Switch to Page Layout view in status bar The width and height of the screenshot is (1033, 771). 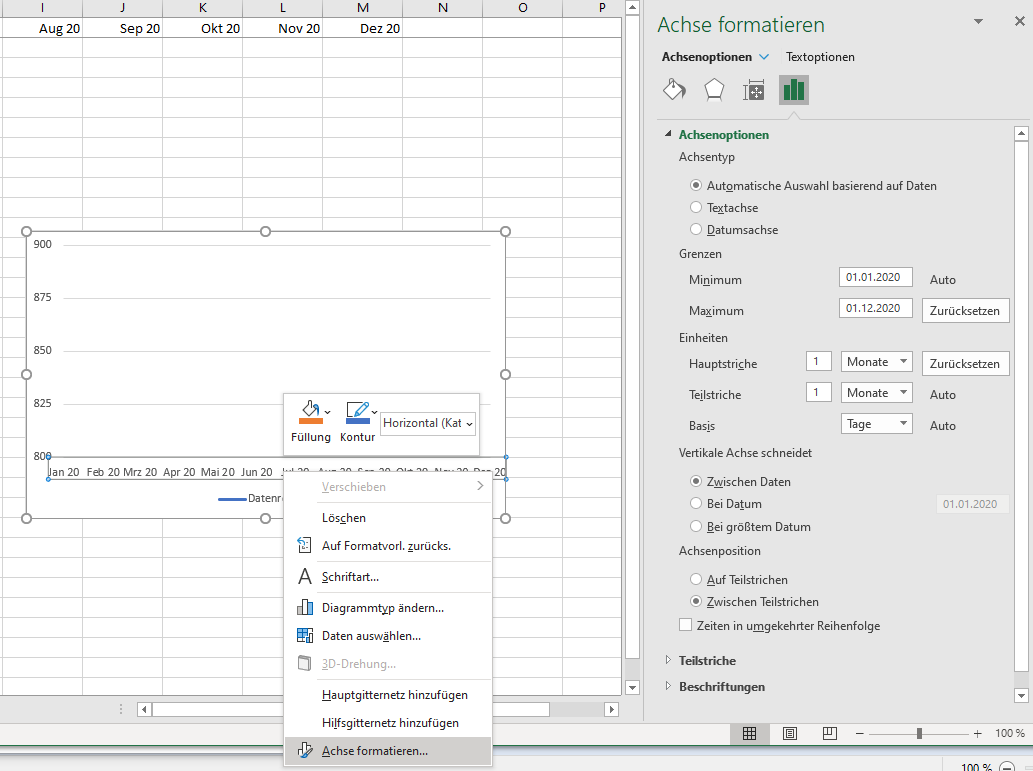(789, 733)
